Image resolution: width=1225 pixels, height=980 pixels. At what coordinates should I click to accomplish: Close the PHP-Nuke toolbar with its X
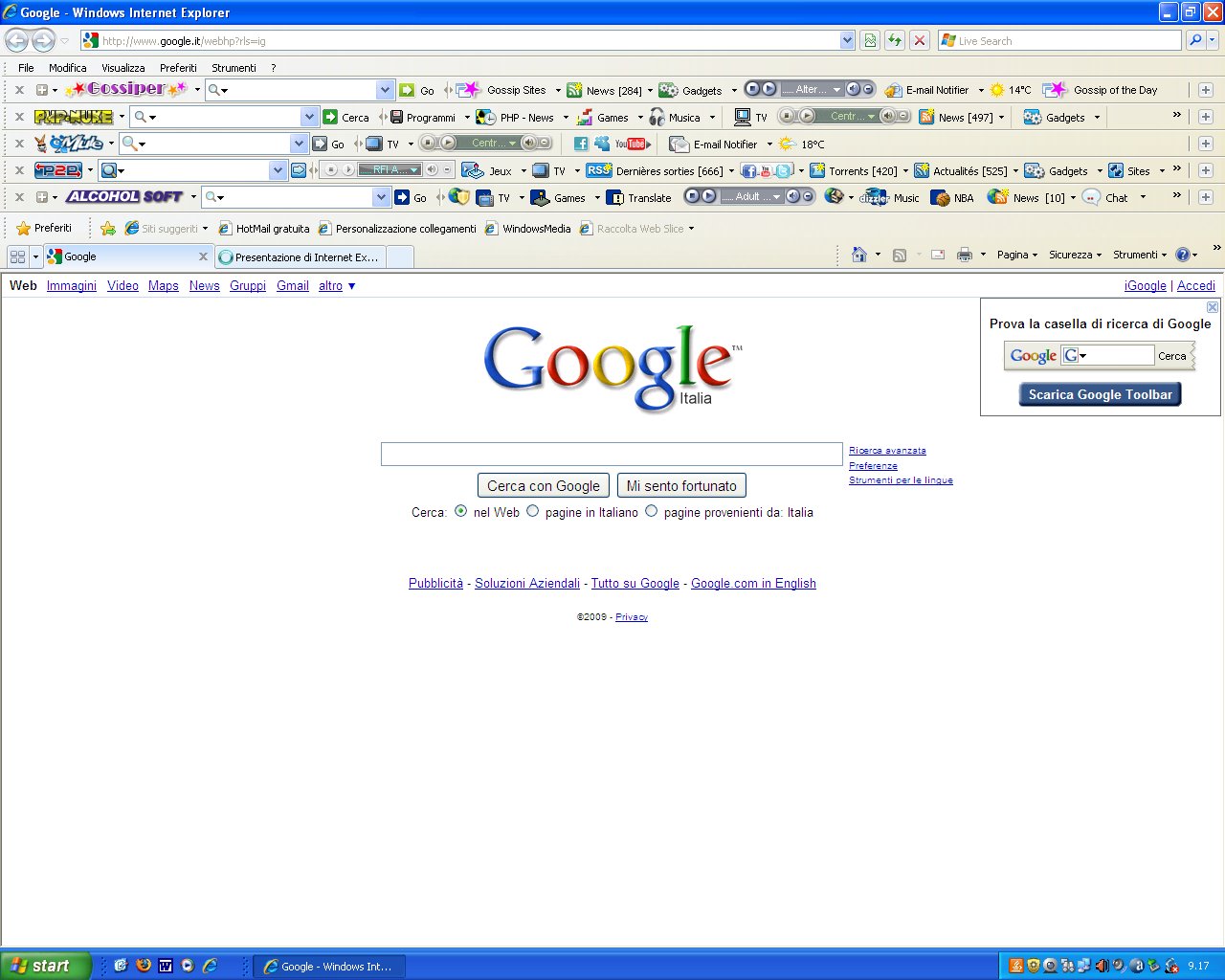click(19, 117)
